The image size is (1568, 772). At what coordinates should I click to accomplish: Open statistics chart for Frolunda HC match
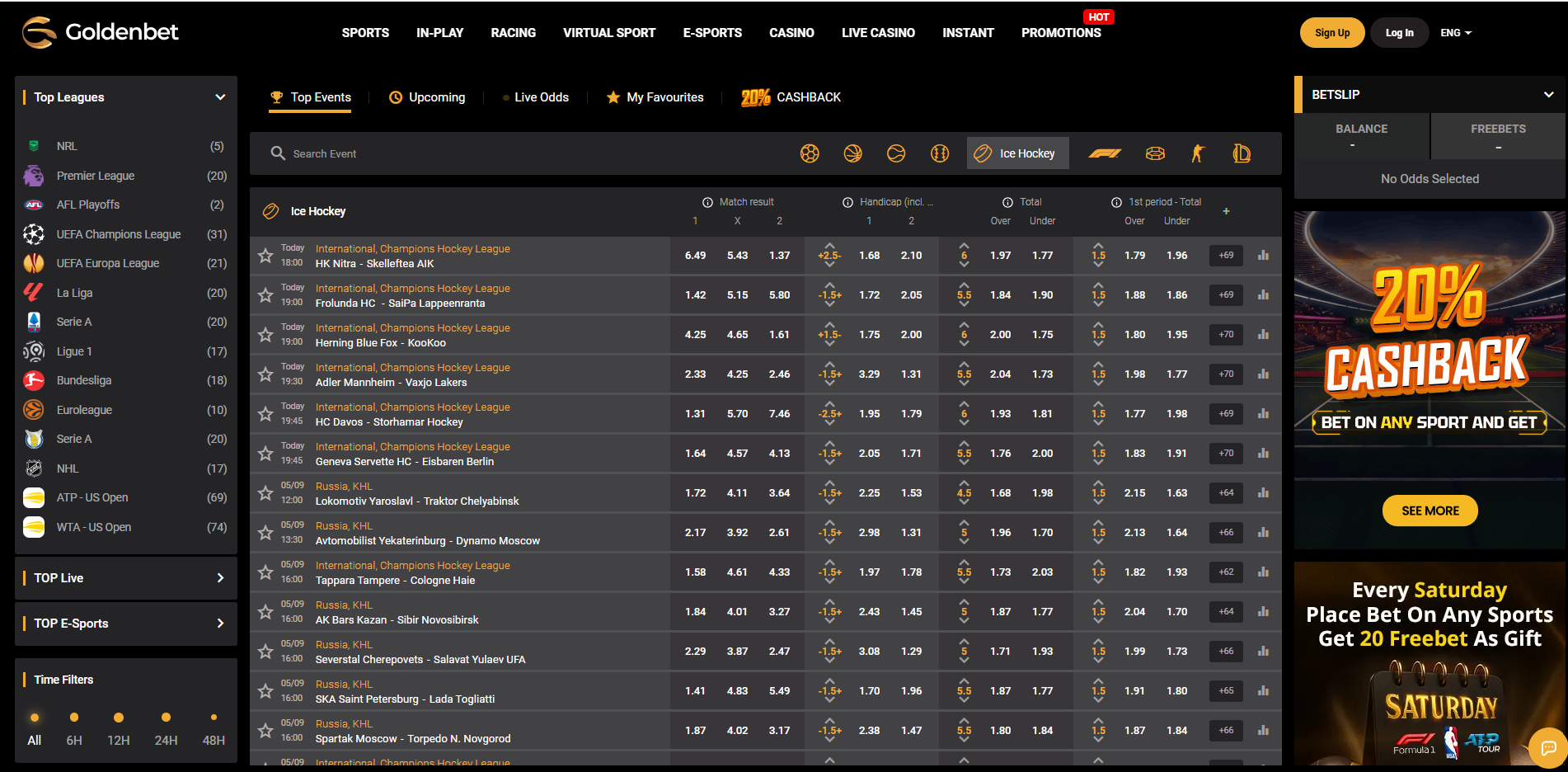1263,295
